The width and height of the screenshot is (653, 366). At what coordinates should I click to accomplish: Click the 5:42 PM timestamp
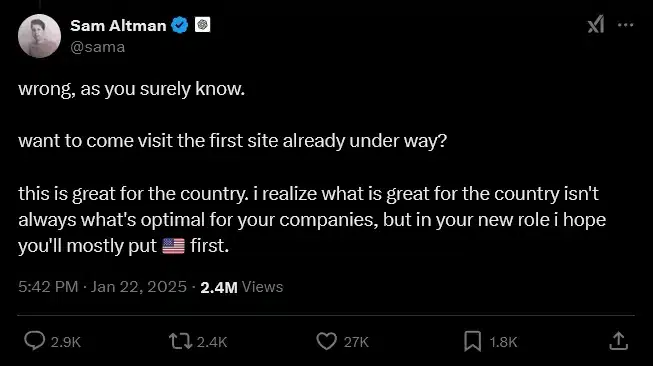point(48,287)
